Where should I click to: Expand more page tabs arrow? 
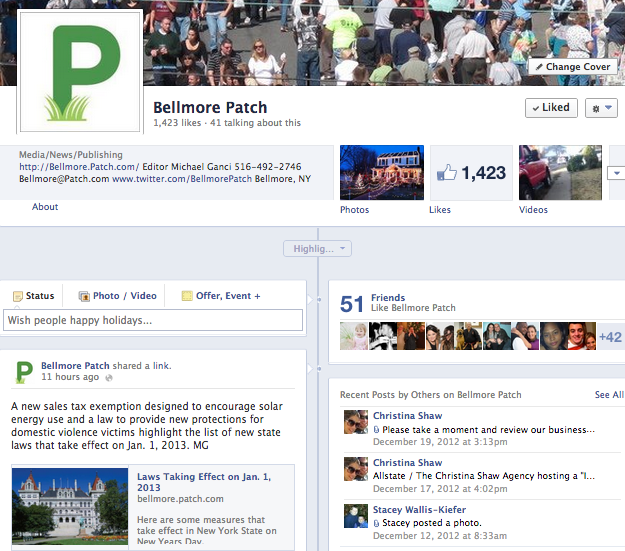pyautogui.click(x=615, y=173)
